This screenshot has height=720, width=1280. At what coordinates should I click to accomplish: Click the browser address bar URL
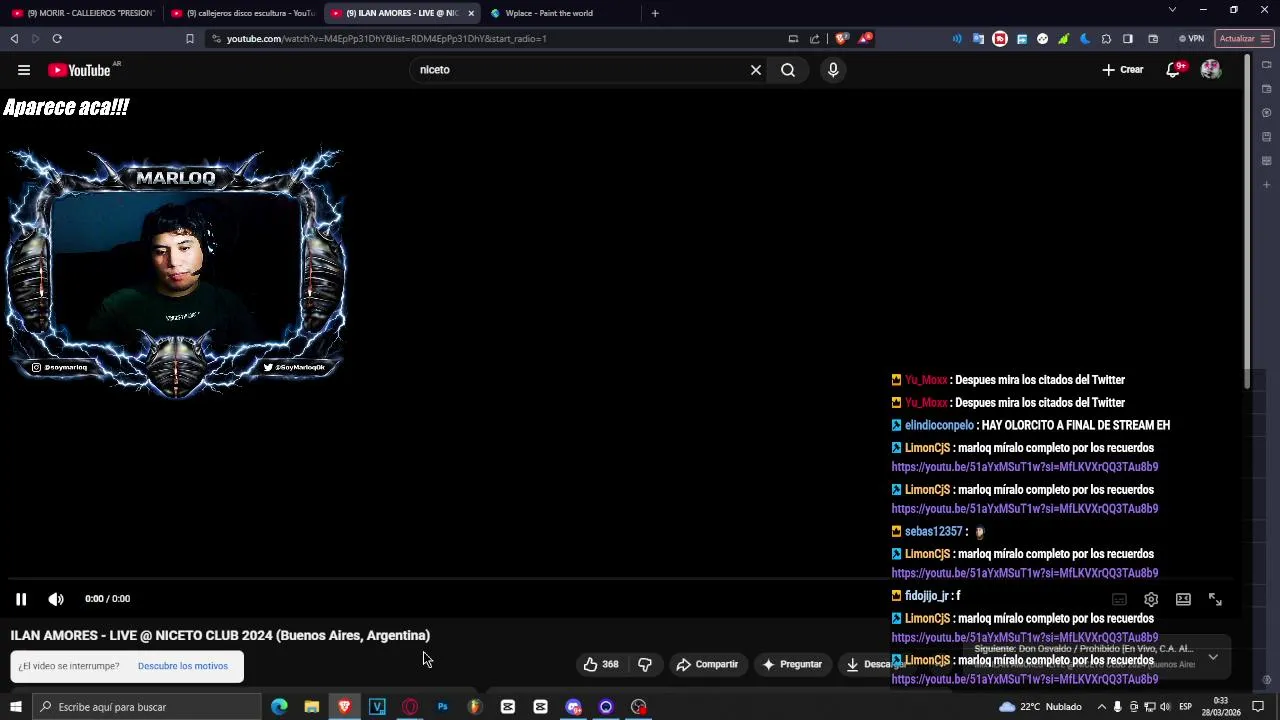pos(386,39)
